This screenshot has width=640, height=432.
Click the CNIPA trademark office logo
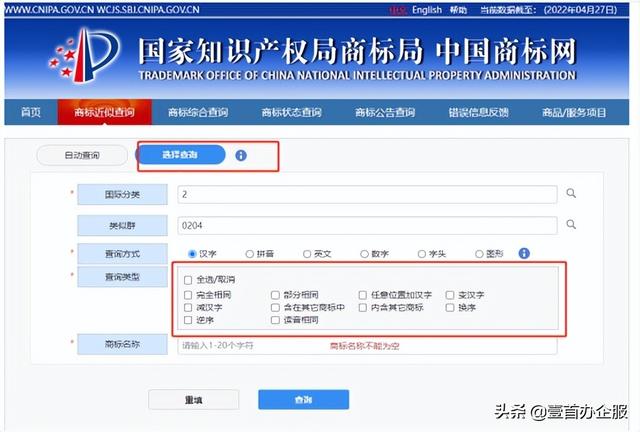tap(85, 55)
